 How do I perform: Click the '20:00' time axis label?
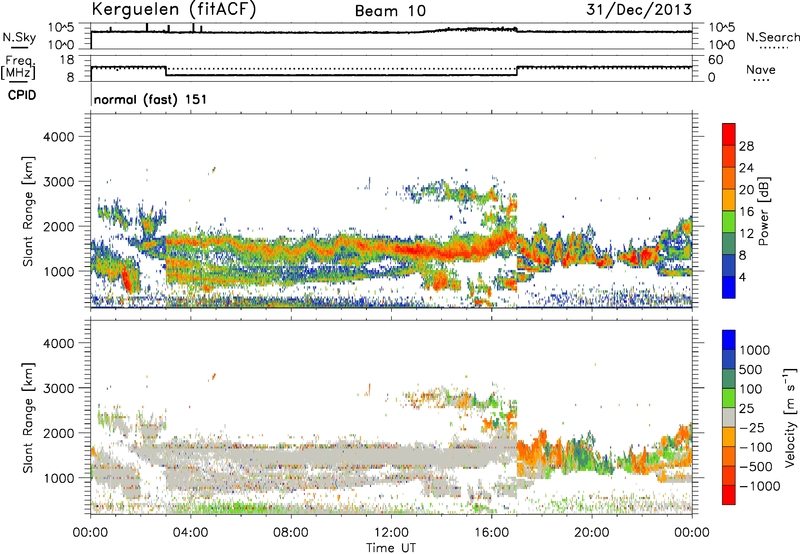pos(591,533)
